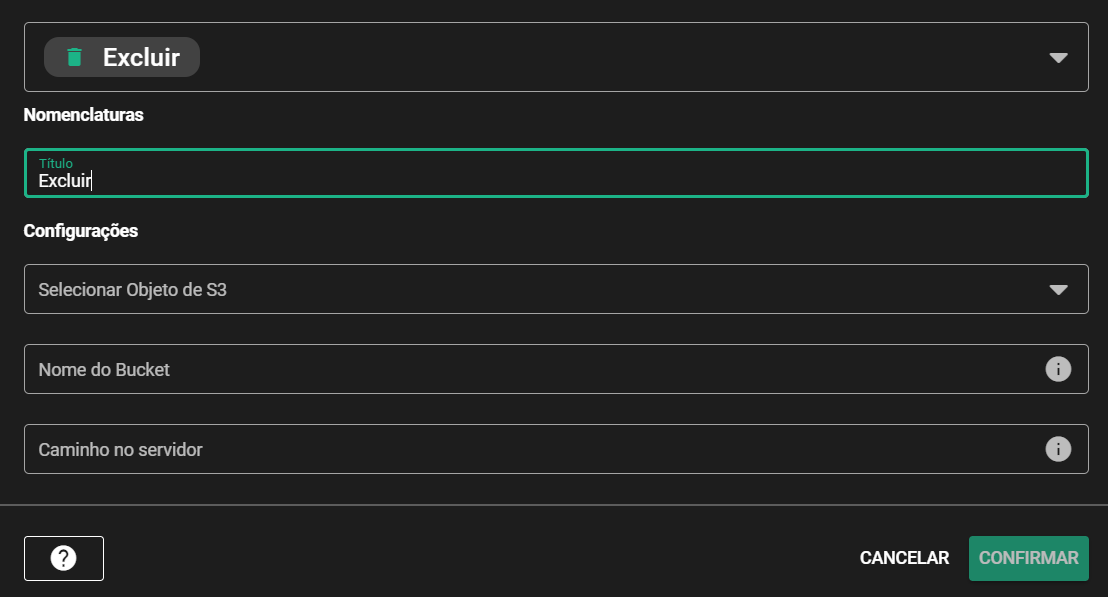Click the info icon for Nome do Bucket
The height and width of the screenshot is (597, 1108).
1058,369
